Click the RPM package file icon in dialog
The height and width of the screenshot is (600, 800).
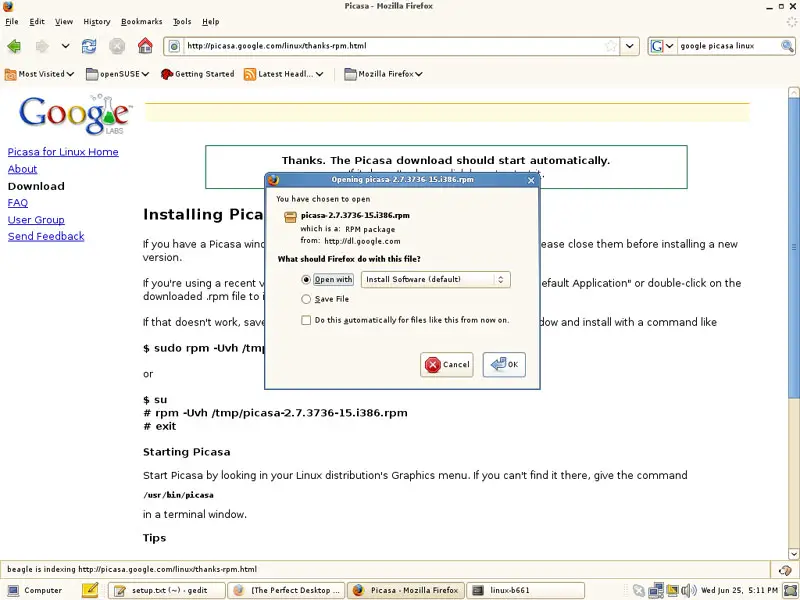(290, 217)
